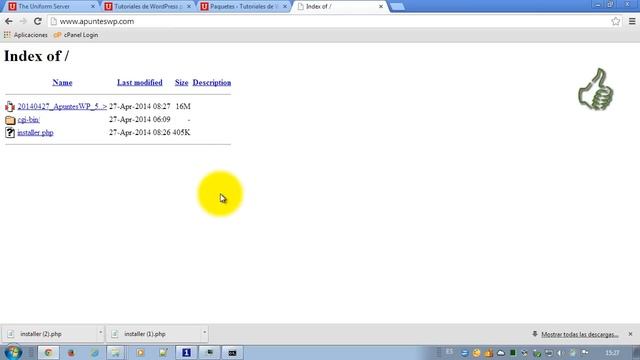Close the Tutoriales de WordPress tab
This screenshot has height=360, width=640.
click(x=189, y=7)
